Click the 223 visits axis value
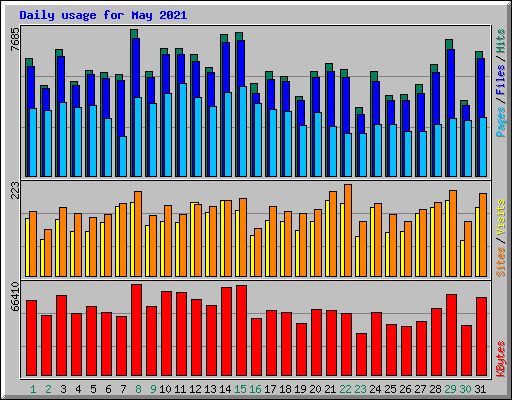This screenshot has height=400, width=512. click(15, 190)
